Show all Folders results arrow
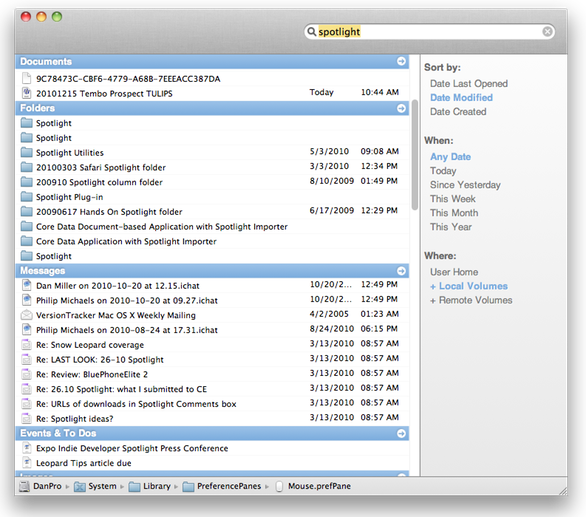The height and width of the screenshot is (517, 586). point(401,108)
